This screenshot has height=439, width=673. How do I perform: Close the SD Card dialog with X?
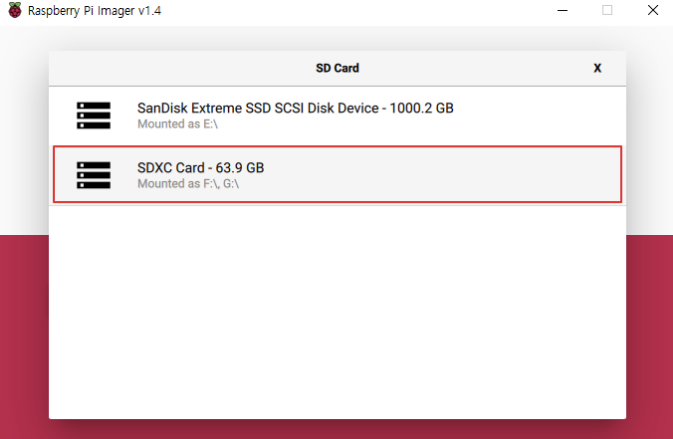597,68
